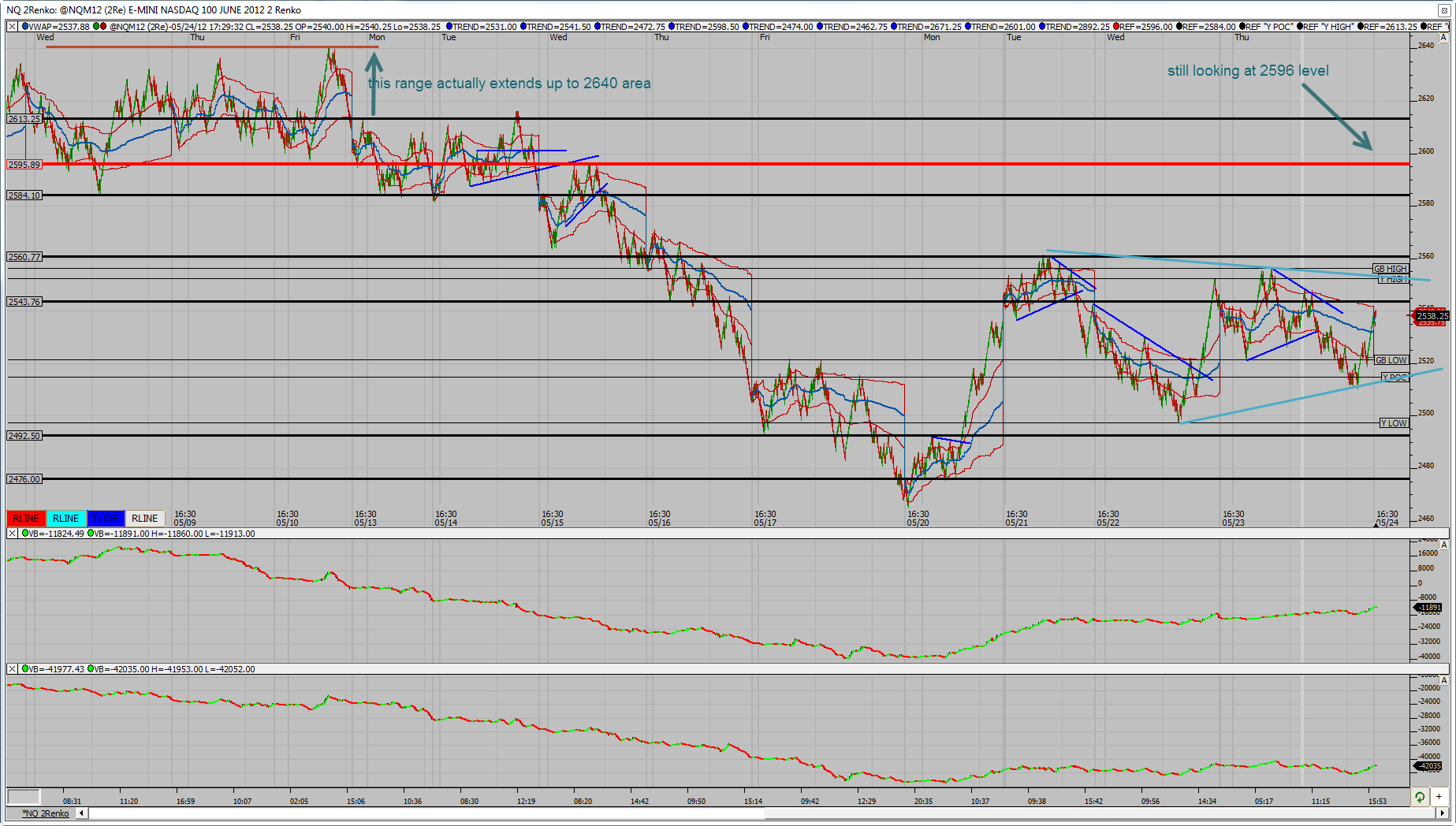This screenshot has width=1456, height=826.
Task: Click the 05/15 date label on the time axis
Action: coord(552,523)
